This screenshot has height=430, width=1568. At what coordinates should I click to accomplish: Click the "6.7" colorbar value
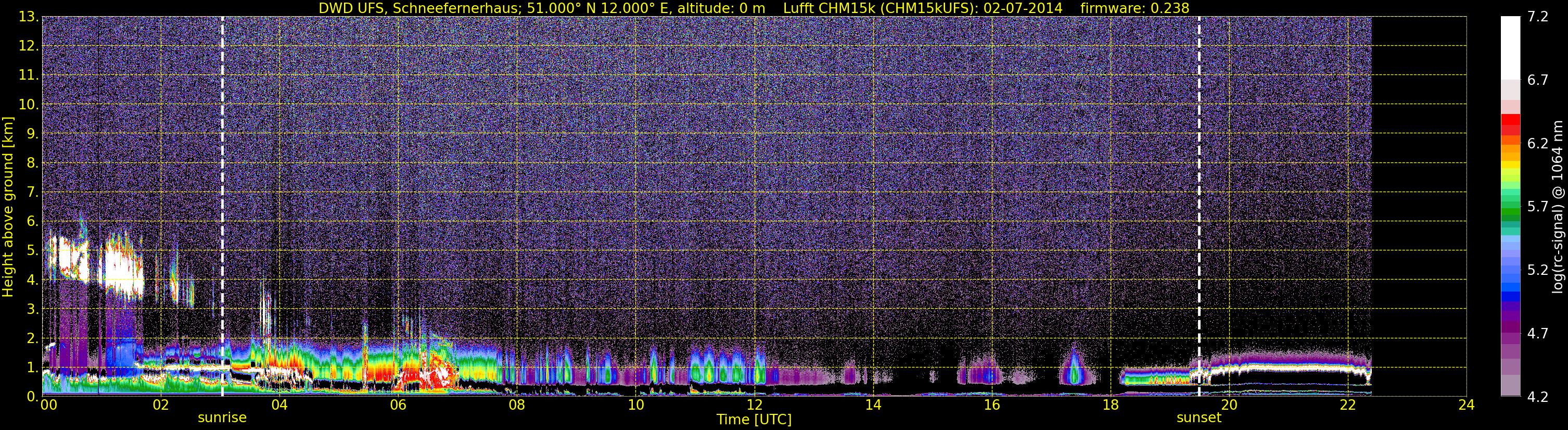[1538, 80]
